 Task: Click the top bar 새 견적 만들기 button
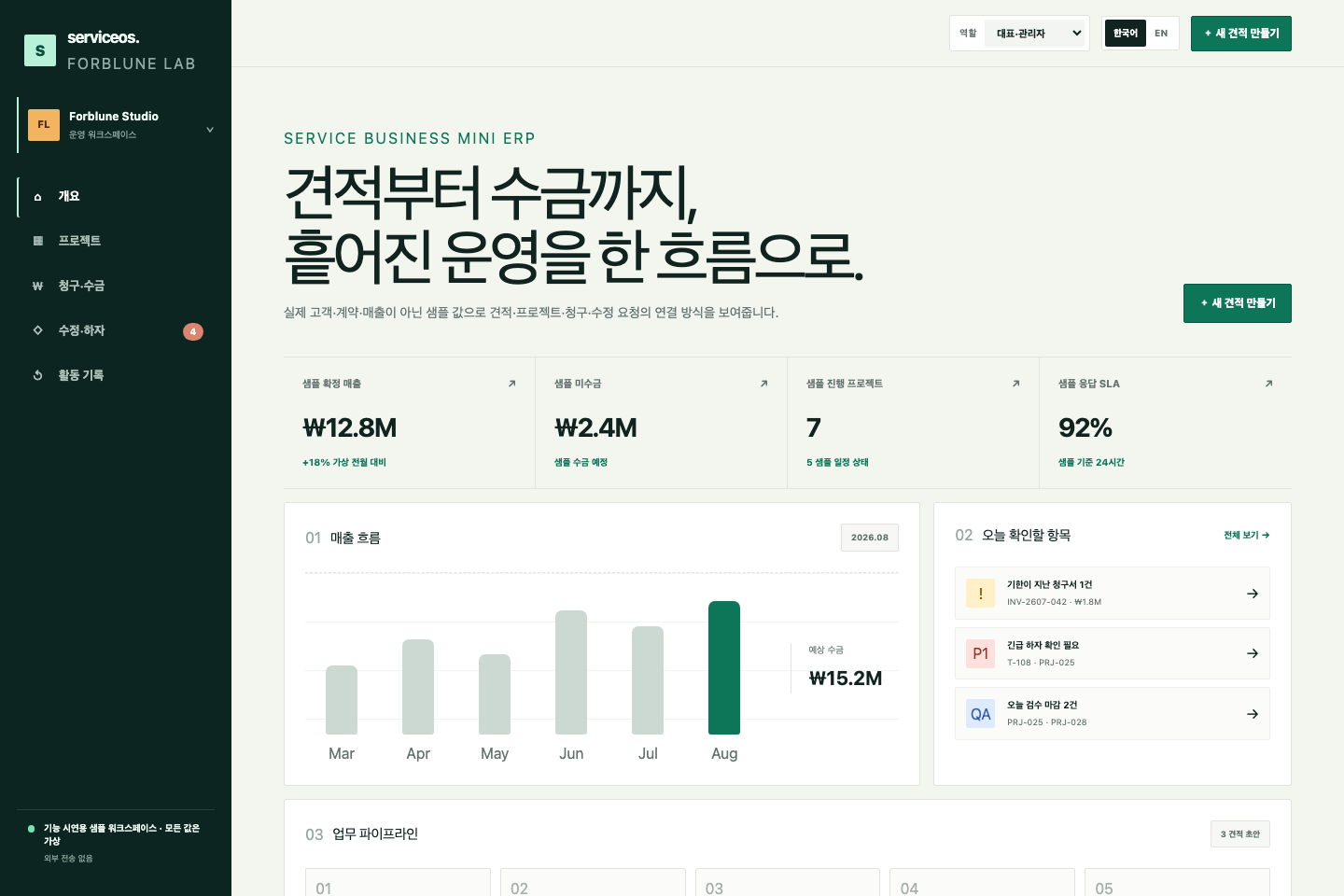click(x=1241, y=34)
